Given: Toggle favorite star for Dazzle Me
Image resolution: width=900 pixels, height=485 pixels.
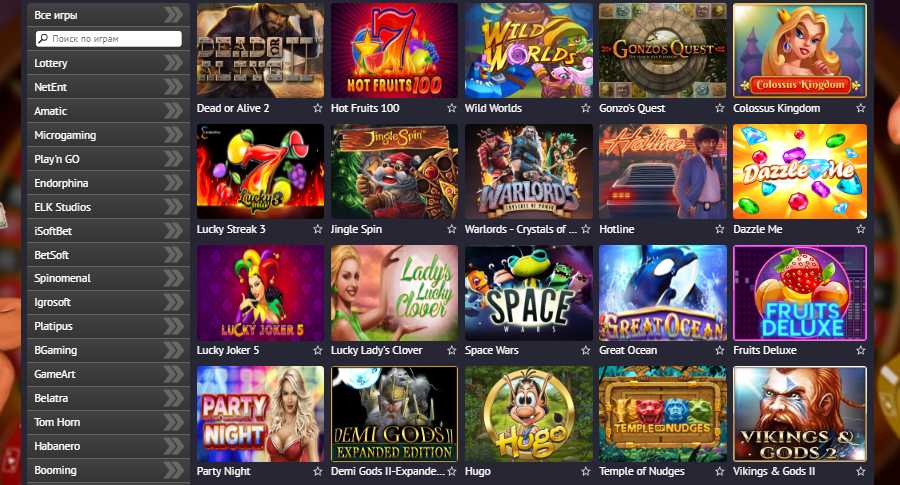Looking at the screenshot, I should coord(860,229).
